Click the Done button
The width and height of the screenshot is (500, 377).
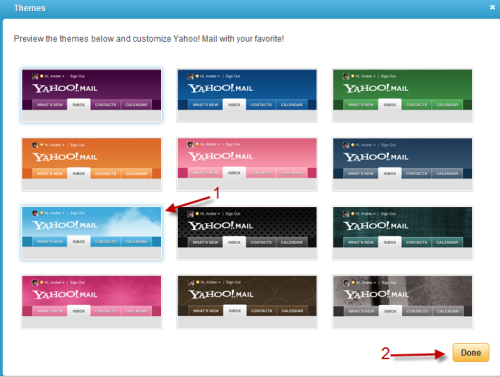(x=471, y=353)
